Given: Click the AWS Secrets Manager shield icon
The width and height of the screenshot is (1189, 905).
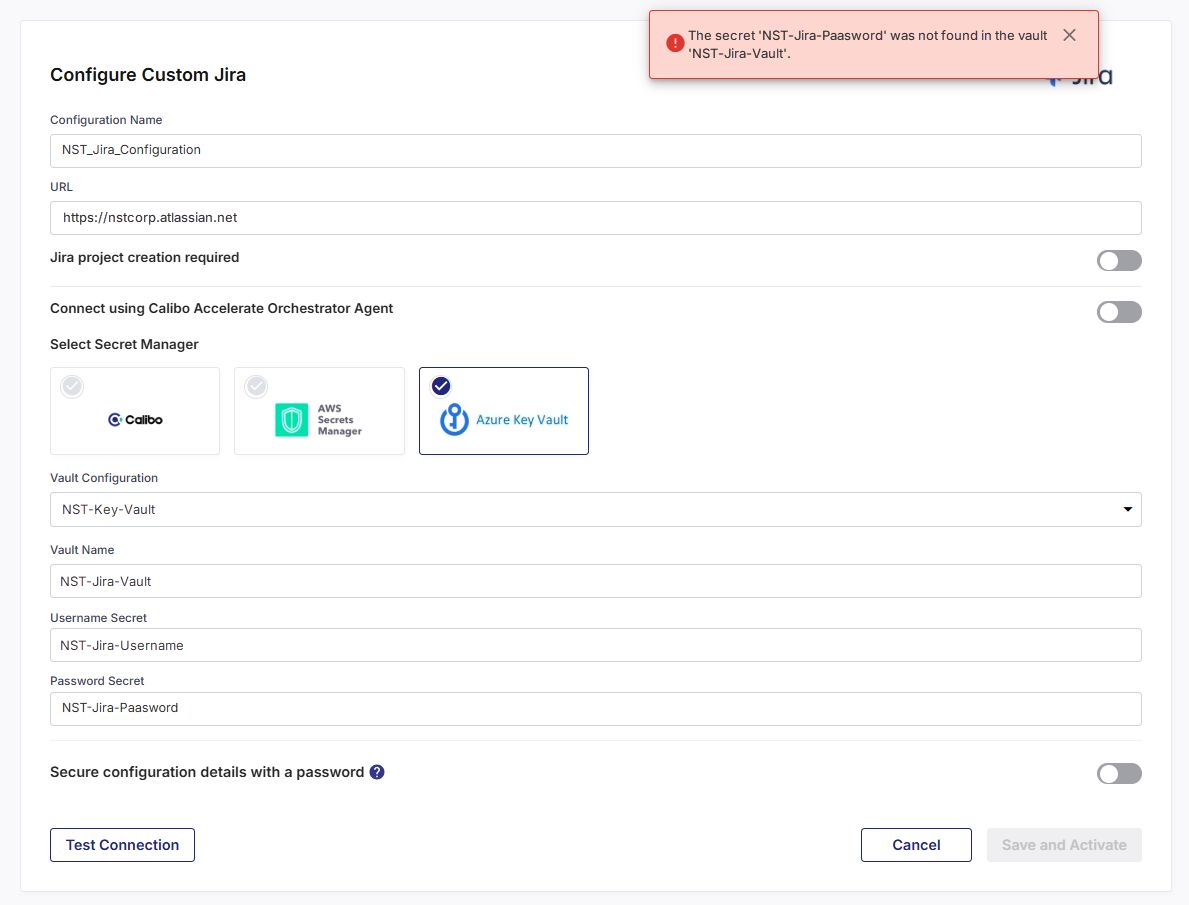Looking at the screenshot, I should [291, 420].
